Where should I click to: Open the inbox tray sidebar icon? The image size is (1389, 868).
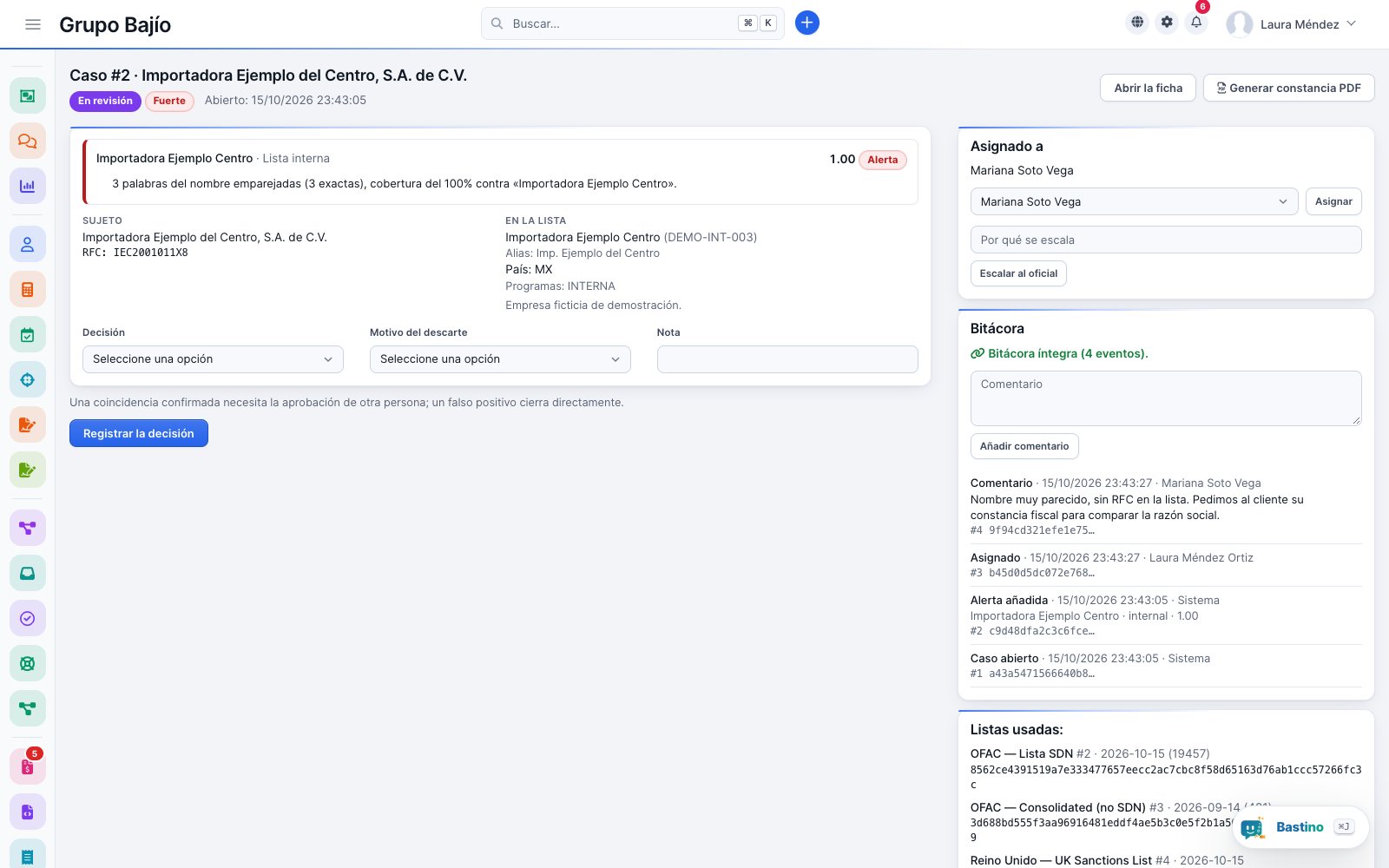click(x=28, y=573)
